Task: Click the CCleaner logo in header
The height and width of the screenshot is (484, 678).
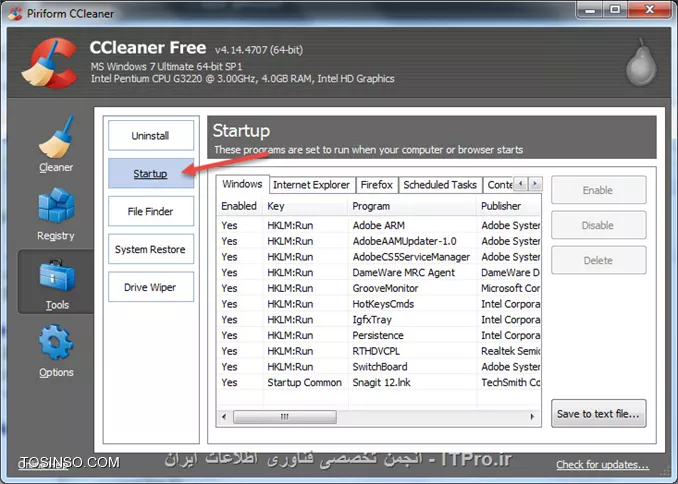Action: click(50, 63)
